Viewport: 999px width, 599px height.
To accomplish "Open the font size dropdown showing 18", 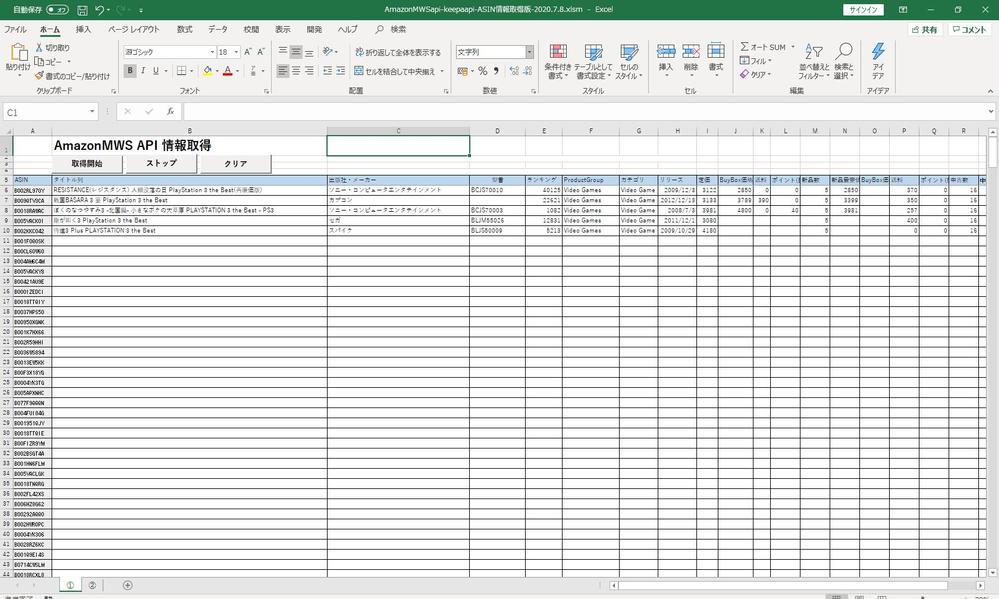I will tap(236, 52).
